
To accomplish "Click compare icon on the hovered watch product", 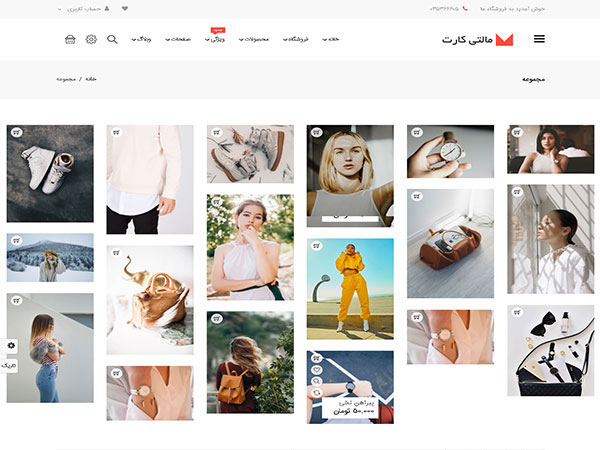I will (316, 393).
